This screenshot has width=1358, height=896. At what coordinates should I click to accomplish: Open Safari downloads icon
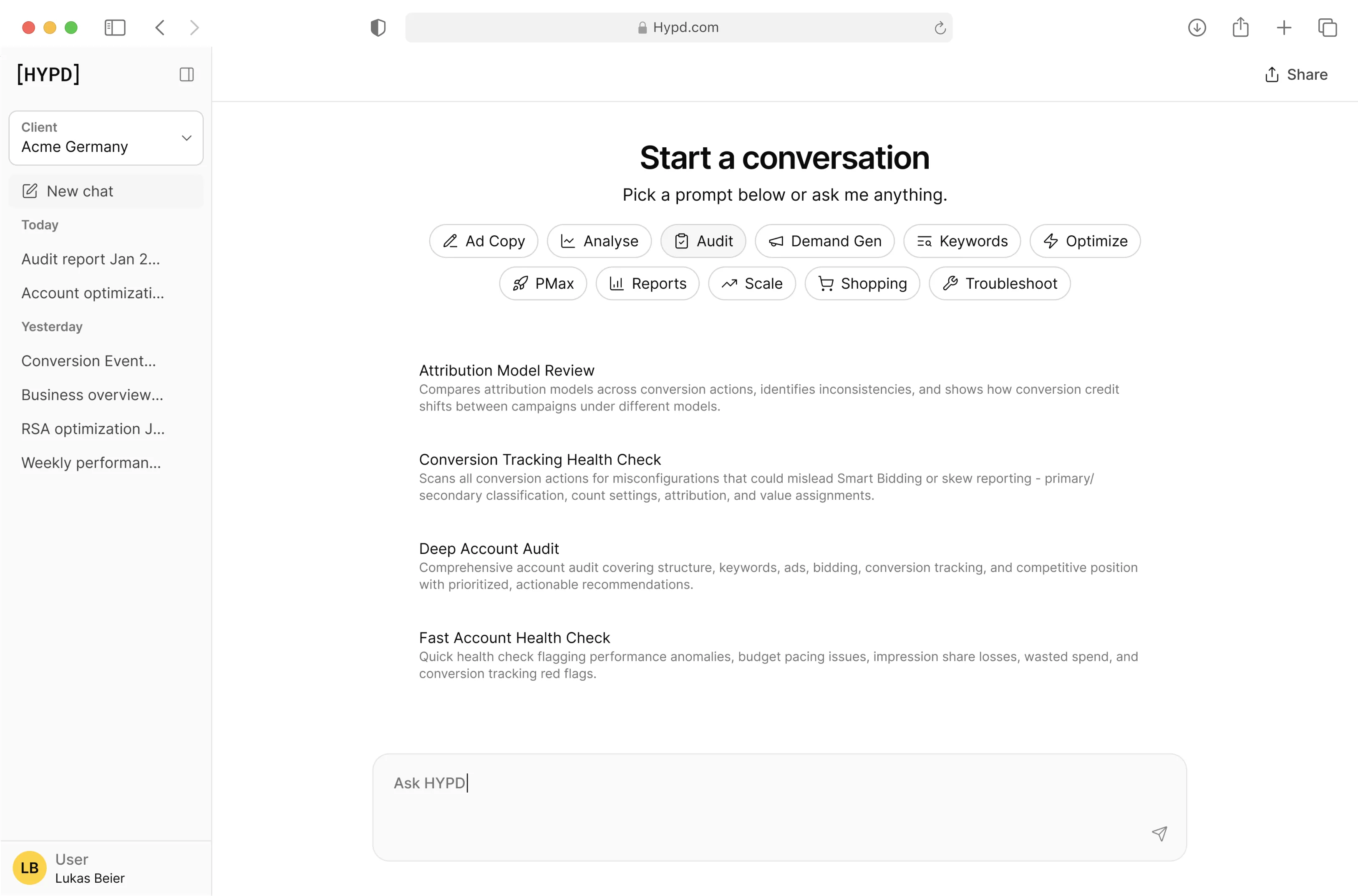pos(1197,28)
